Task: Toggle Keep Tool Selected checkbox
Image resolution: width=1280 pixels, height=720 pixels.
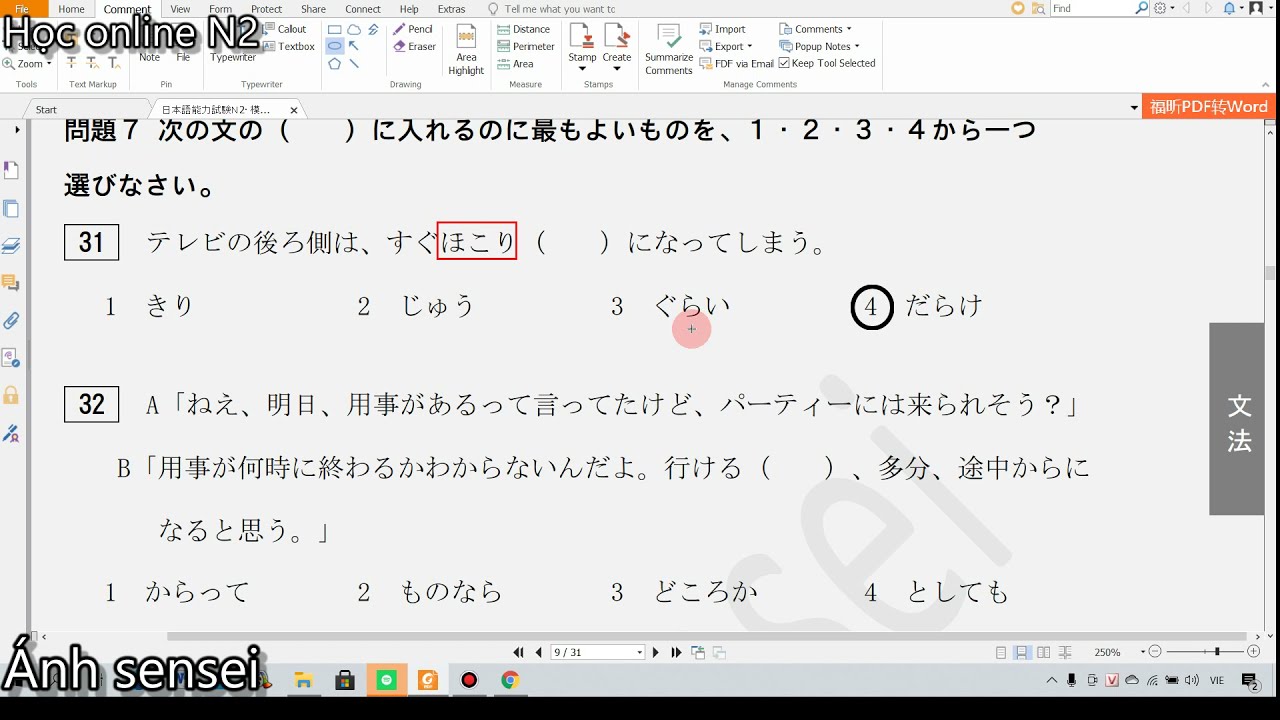Action: (784, 63)
